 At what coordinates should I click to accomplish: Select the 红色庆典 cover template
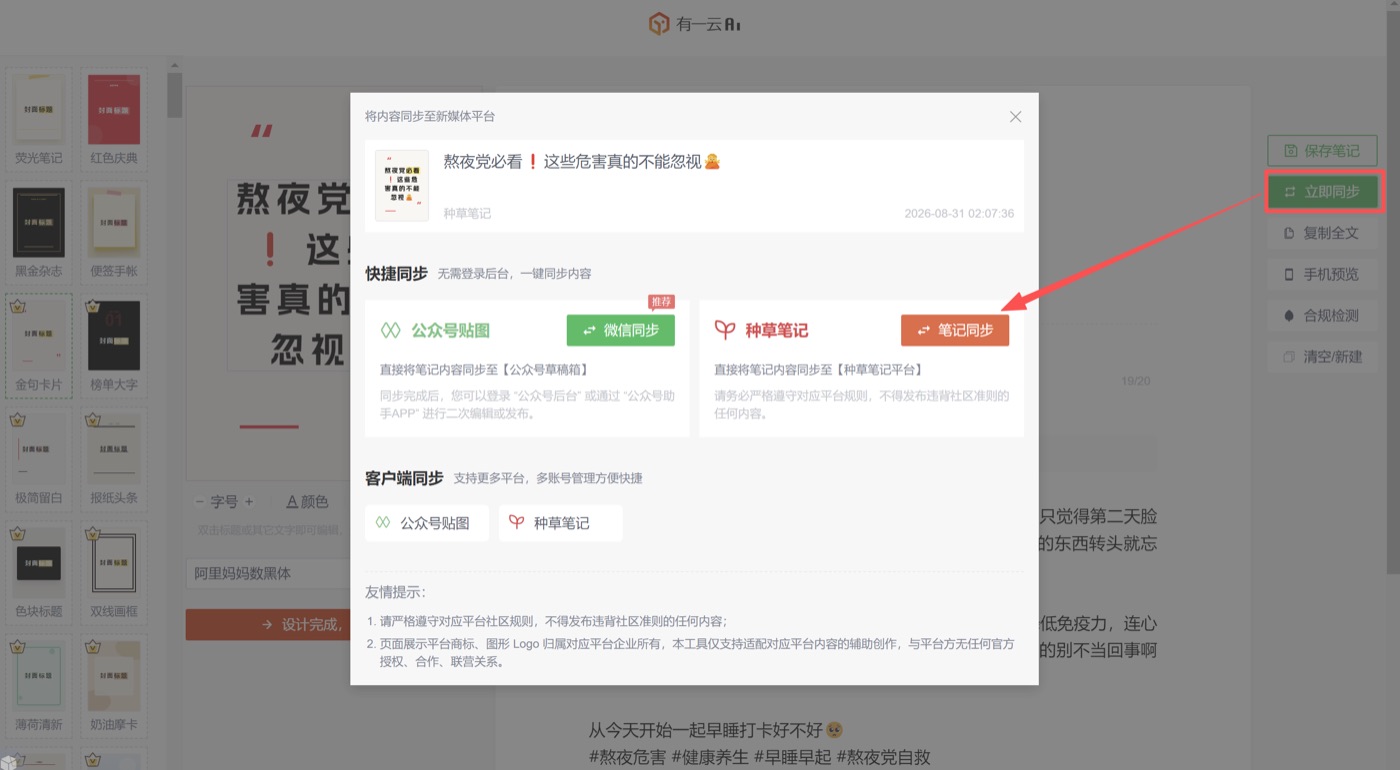114,120
